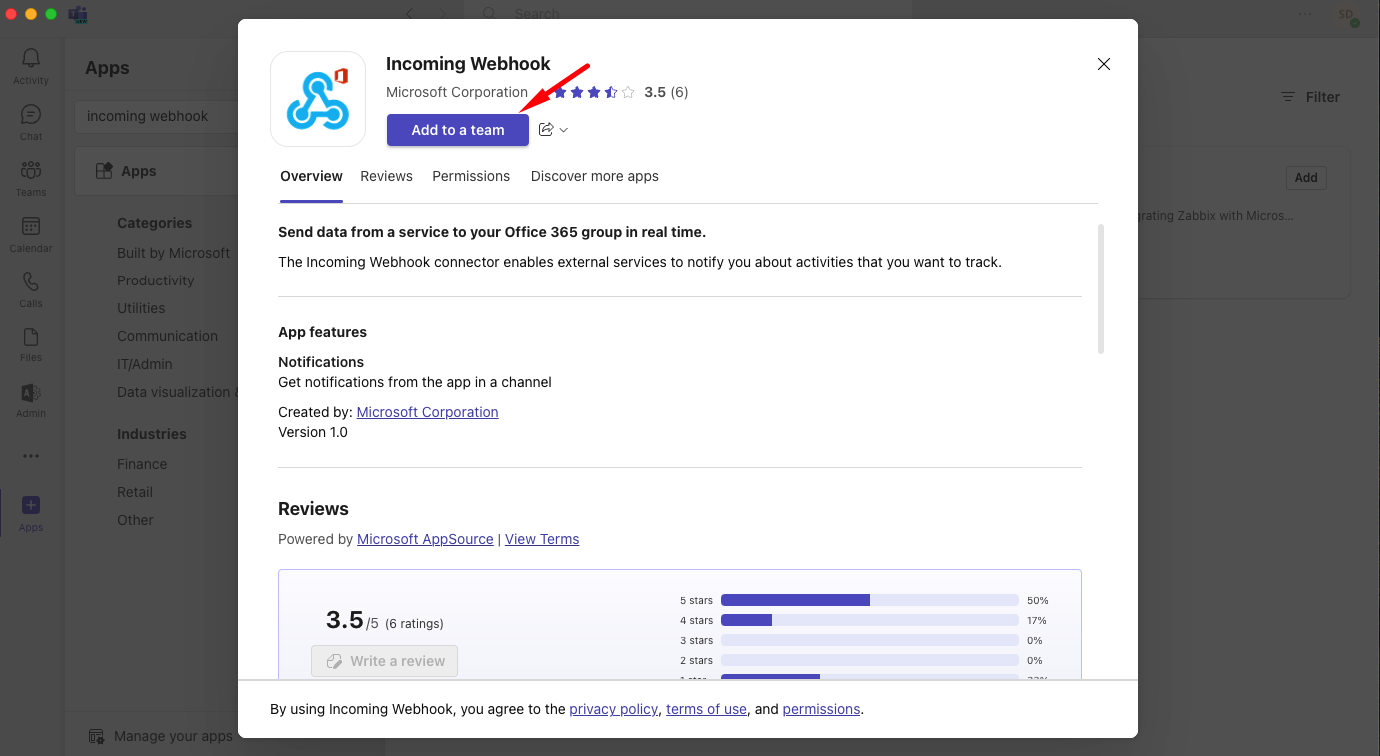Select the Productivity category
The width and height of the screenshot is (1380, 756).
click(155, 281)
